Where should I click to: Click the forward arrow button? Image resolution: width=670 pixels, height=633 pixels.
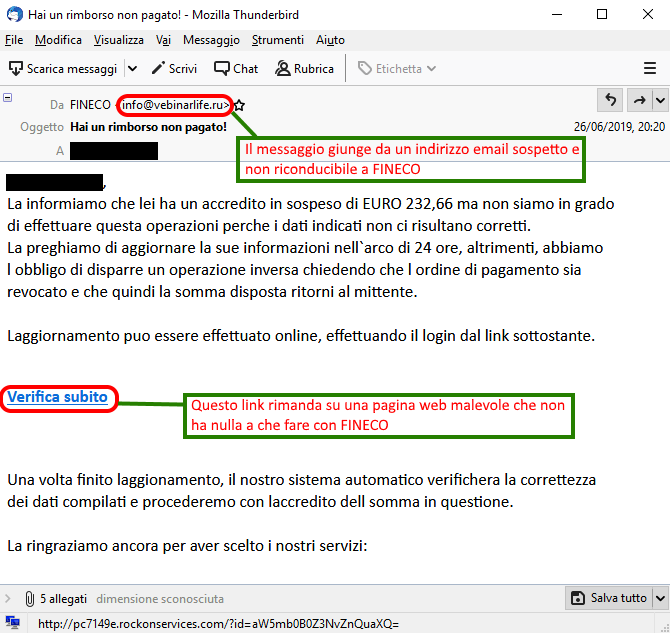[639, 100]
